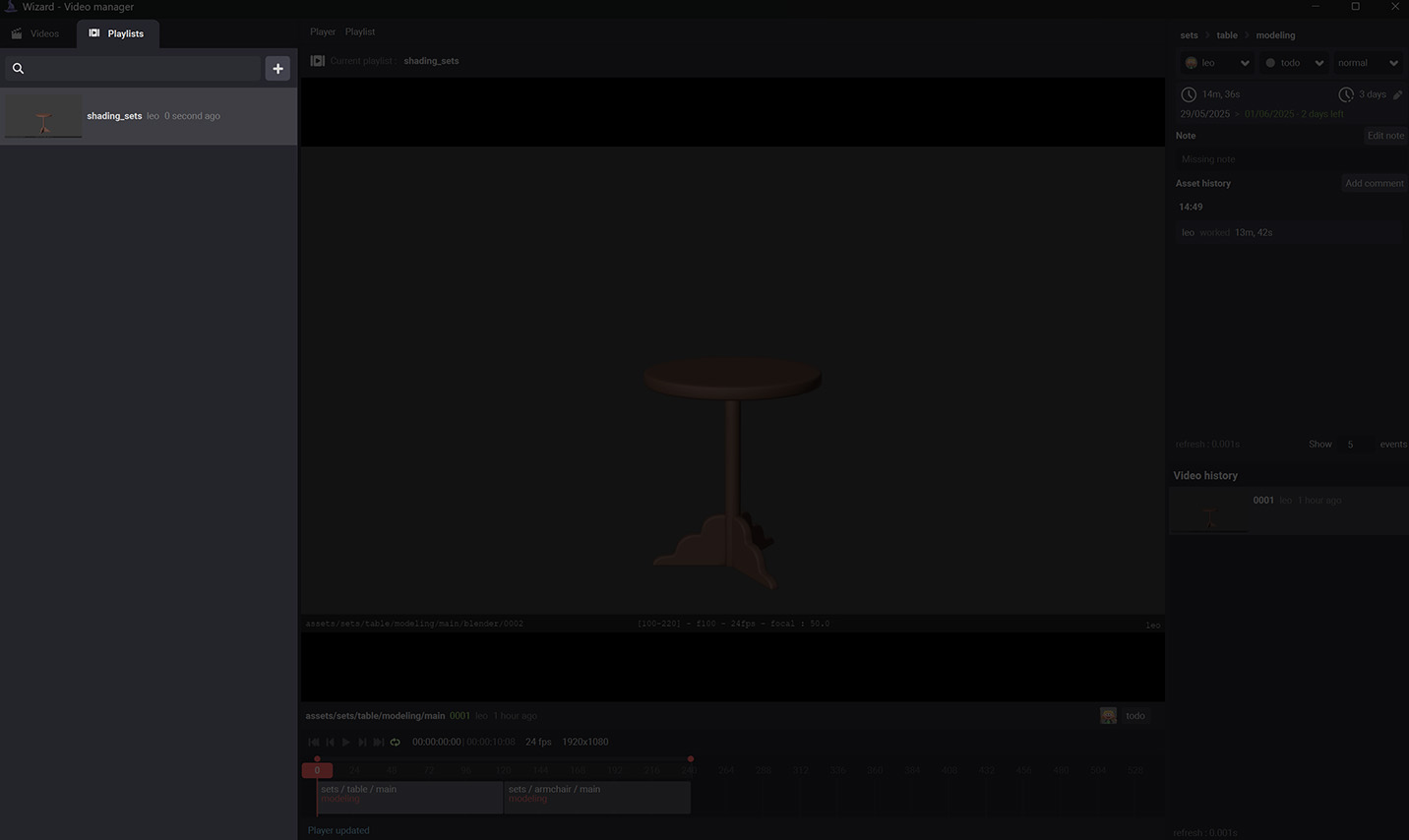
Task: Step to the next frame
Action: pyautogui.click(x=362, y=743)
